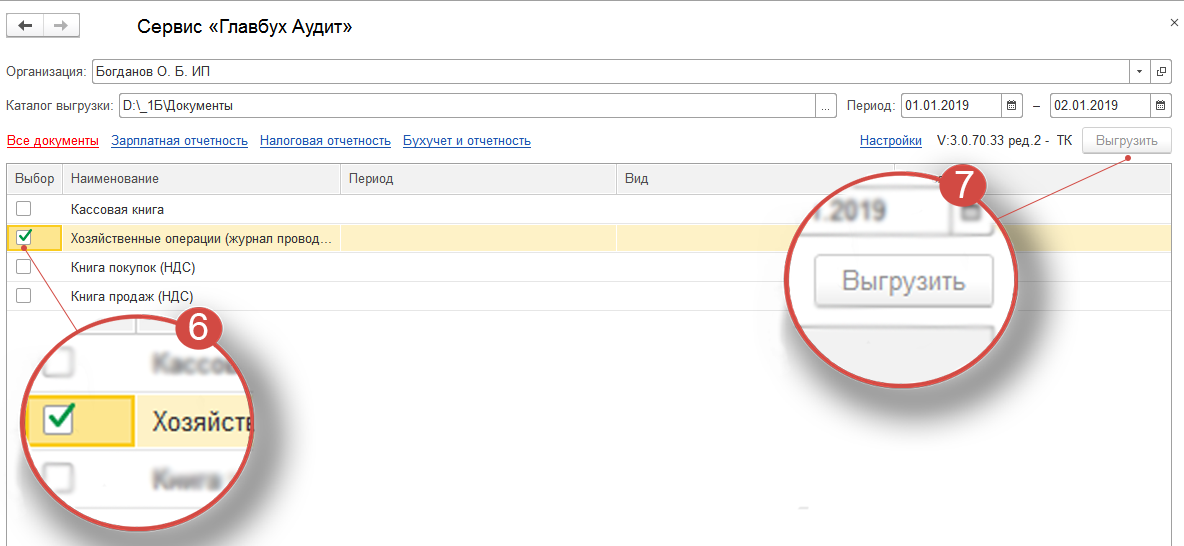1184x546 pixels.
Task: Expand the Организация dropdown list
Action: pos(1140,72)
